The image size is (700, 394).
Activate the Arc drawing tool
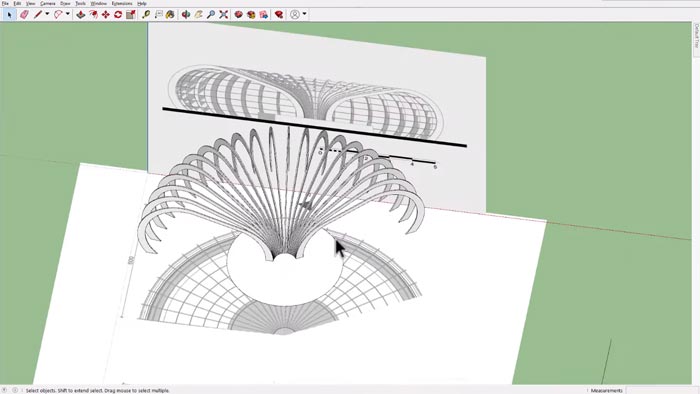58,15
